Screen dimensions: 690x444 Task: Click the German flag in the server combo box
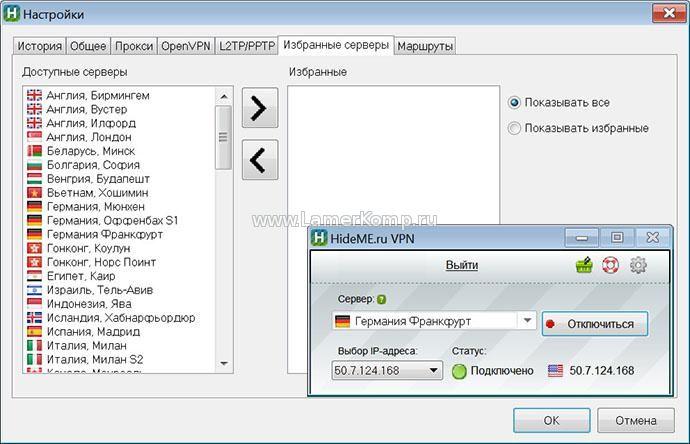pyautogui.click(x=342, y=321)
